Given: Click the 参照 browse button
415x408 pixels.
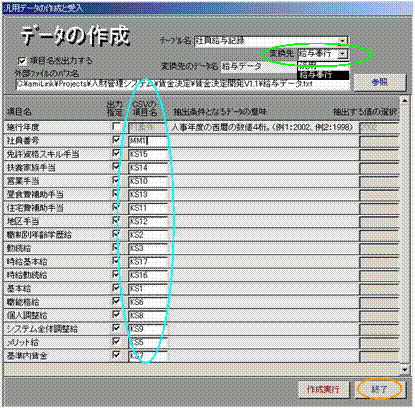Looking at the screenshot, I should point(380,82).
